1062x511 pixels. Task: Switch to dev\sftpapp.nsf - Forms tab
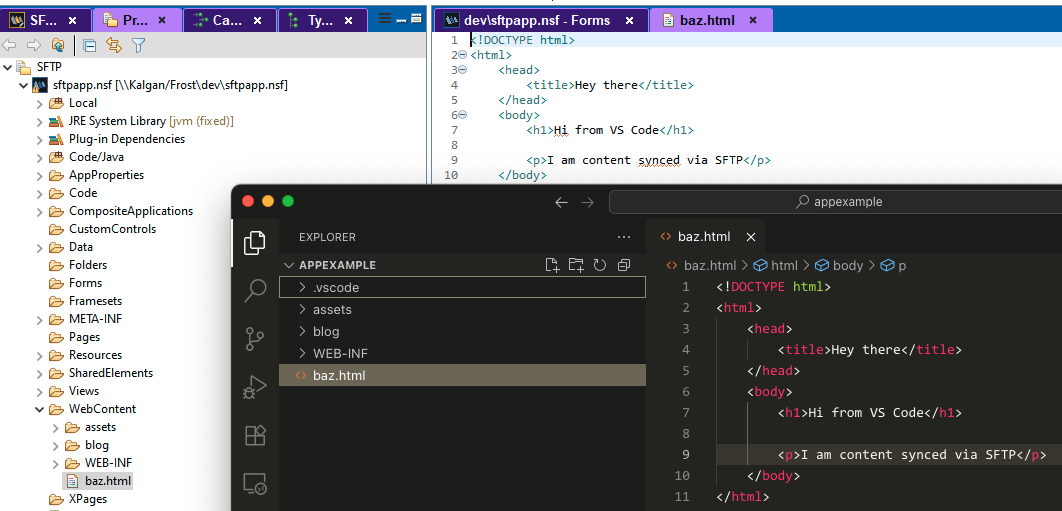539,20
